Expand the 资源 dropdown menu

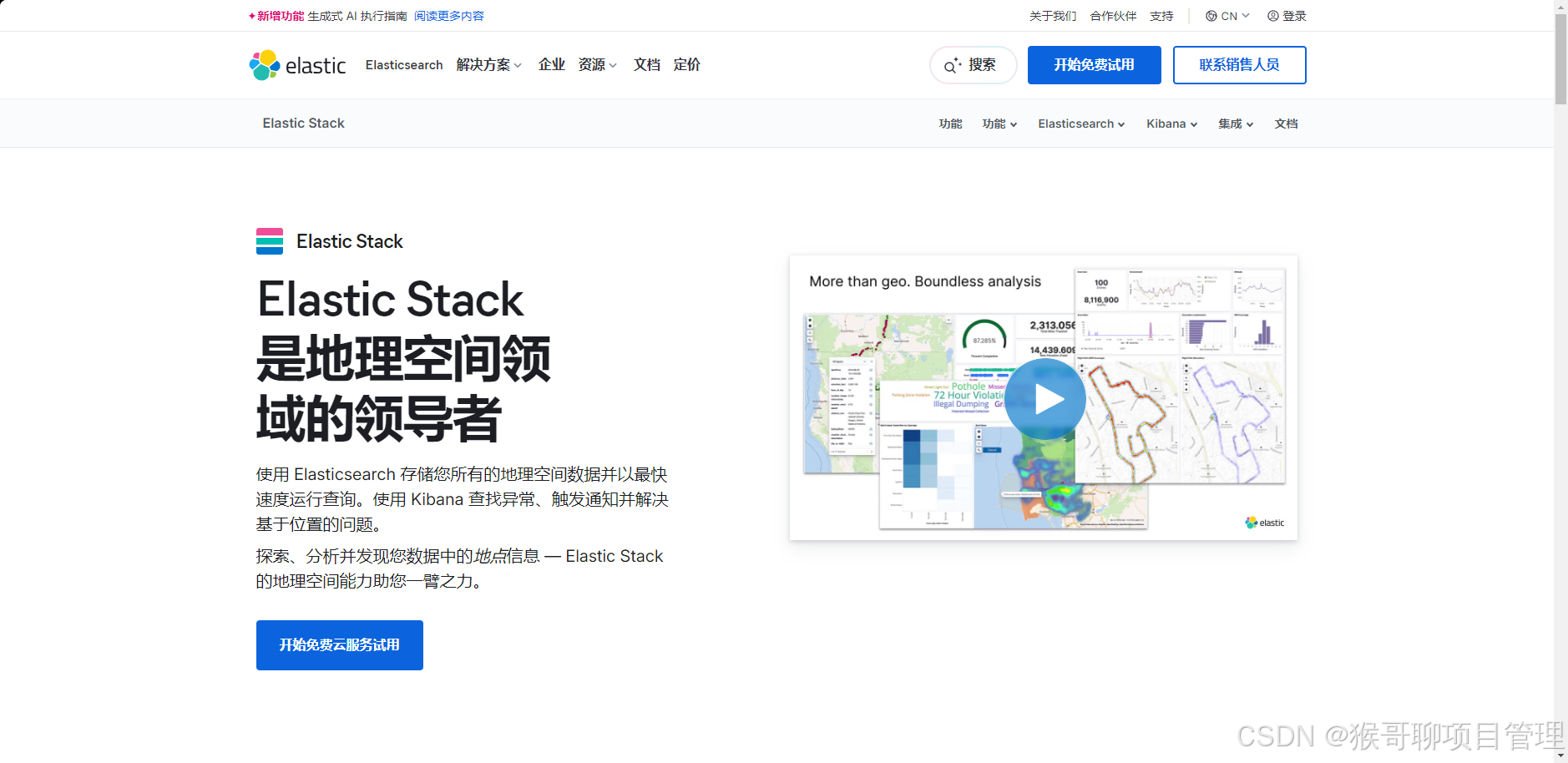598,65
